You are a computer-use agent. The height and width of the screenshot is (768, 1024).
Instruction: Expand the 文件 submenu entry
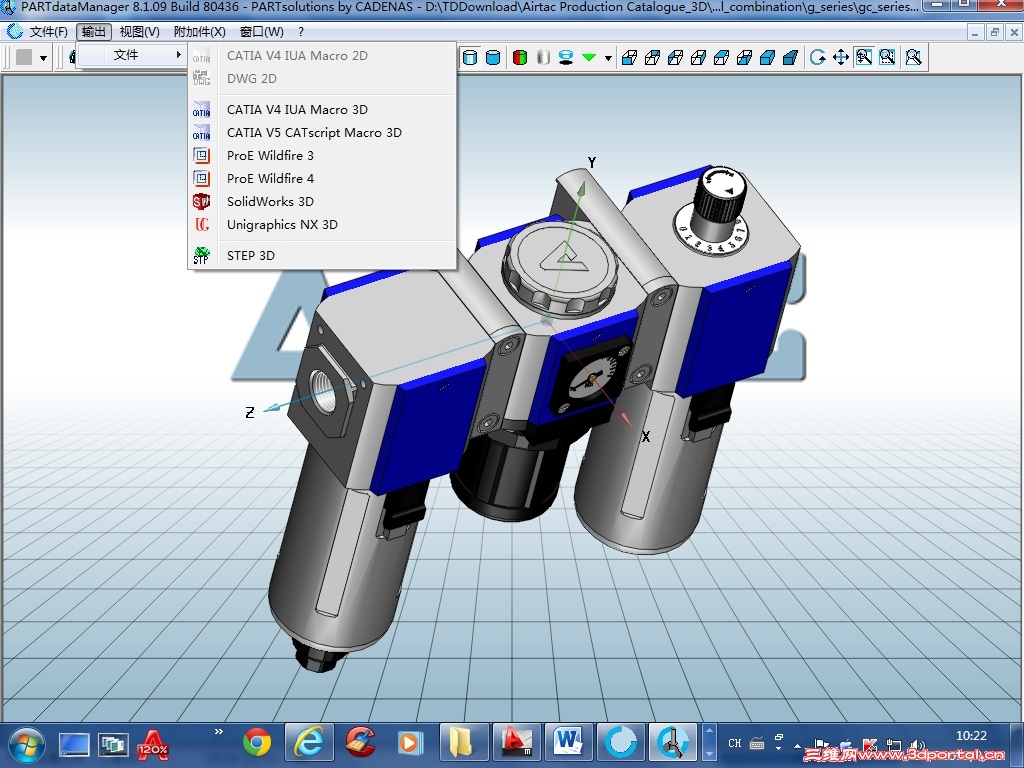tap(133, 55)
